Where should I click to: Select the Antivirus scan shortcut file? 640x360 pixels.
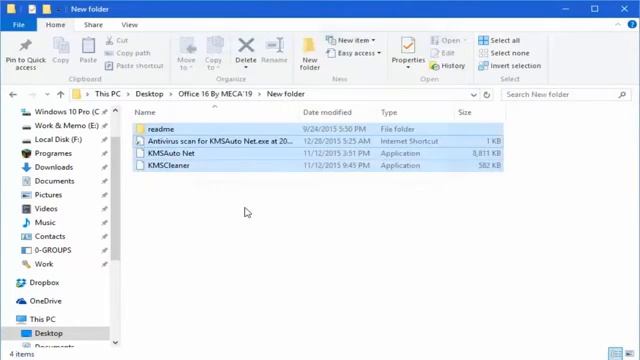[318, 141]
